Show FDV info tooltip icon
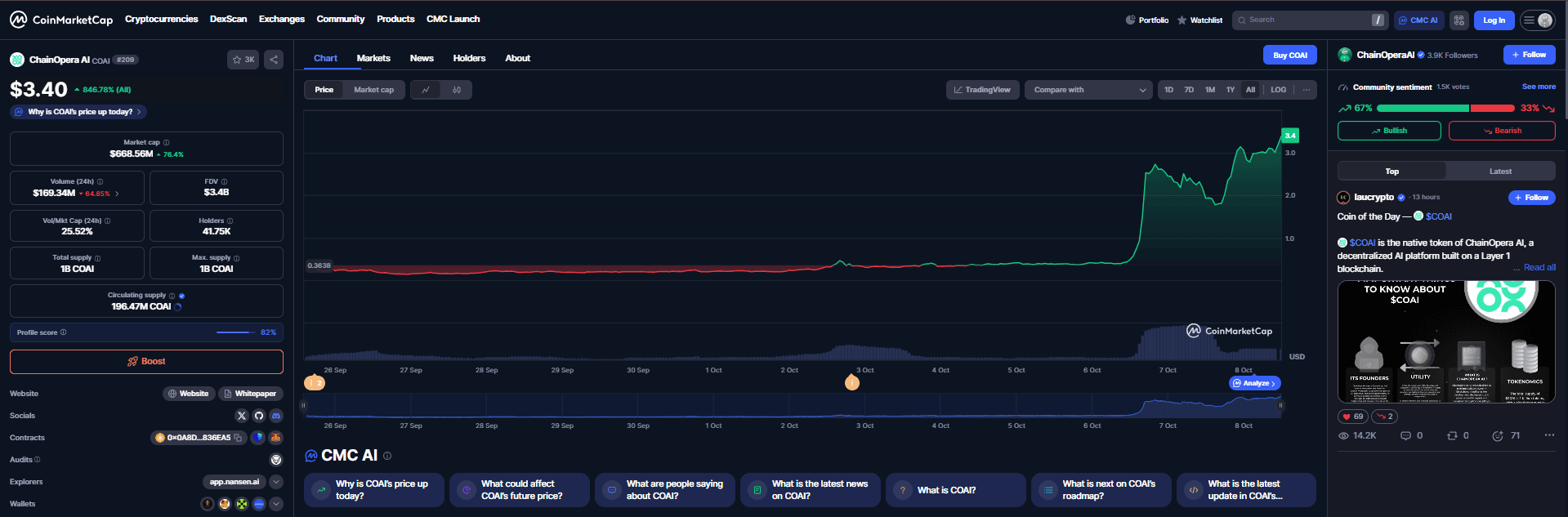Viewport: 1568px width, 517px height. [x=224, y=182]
